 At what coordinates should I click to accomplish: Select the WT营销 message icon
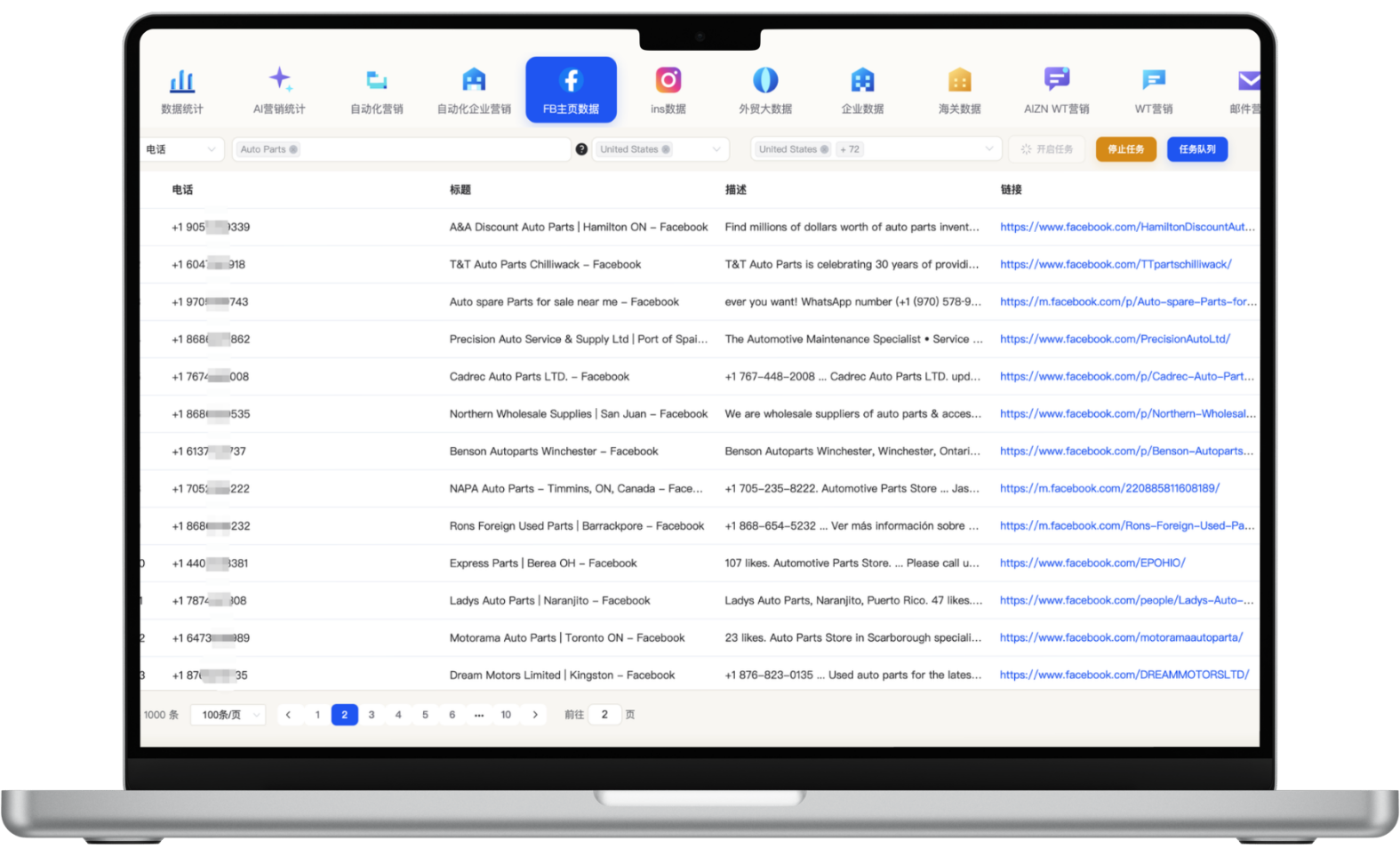point(1154,80)
